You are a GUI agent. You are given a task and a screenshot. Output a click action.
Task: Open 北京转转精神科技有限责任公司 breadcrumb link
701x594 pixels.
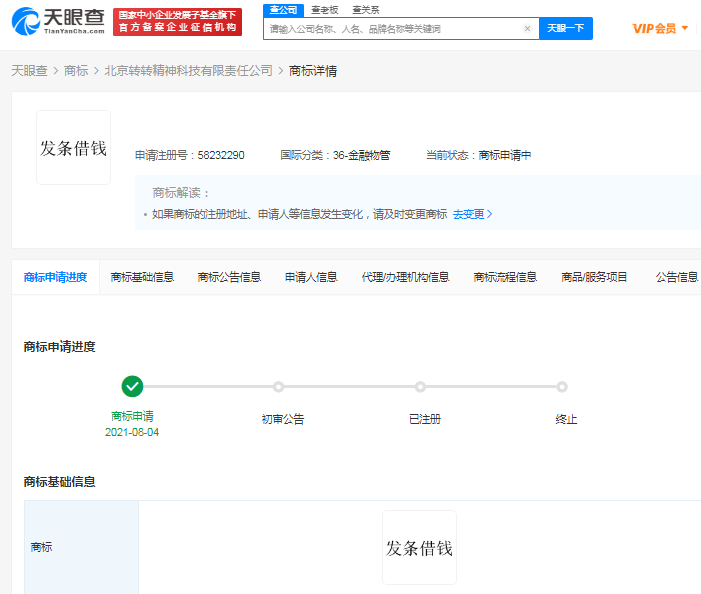188,71
